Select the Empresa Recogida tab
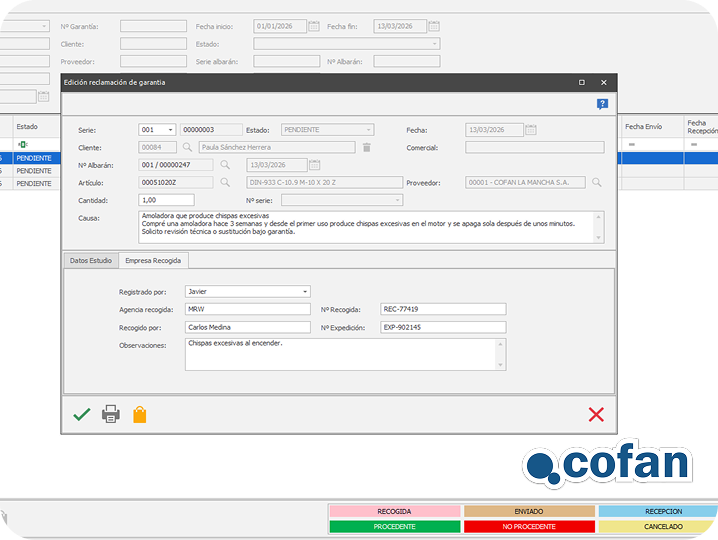 153,261
